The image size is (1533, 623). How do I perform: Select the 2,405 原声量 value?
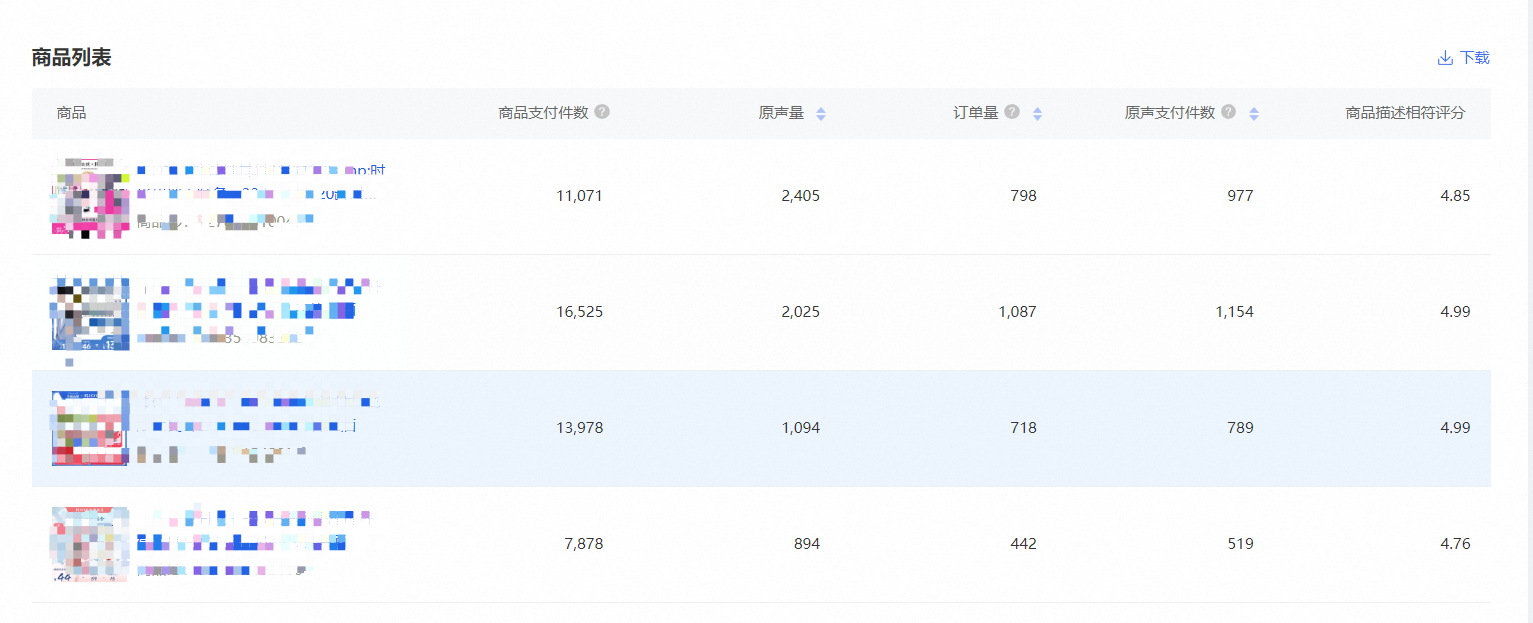pyautogui.click(x=801, y=196)
